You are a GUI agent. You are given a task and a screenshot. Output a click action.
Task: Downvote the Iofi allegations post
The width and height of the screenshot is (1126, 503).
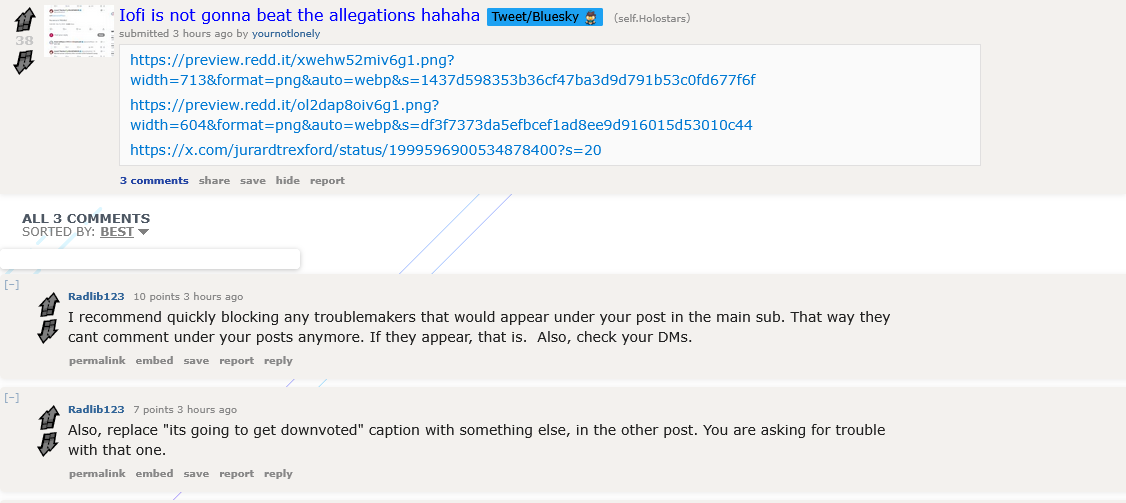(25, 62)
